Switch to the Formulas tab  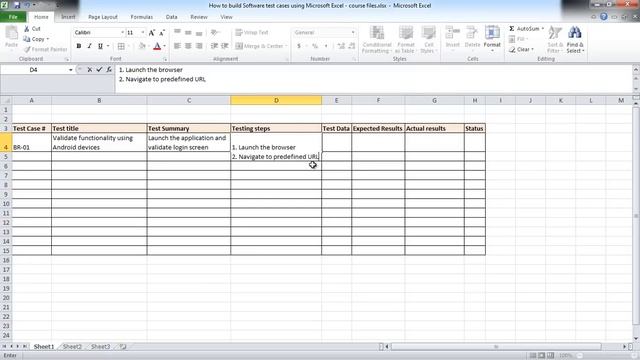click(x=142, y=17)
